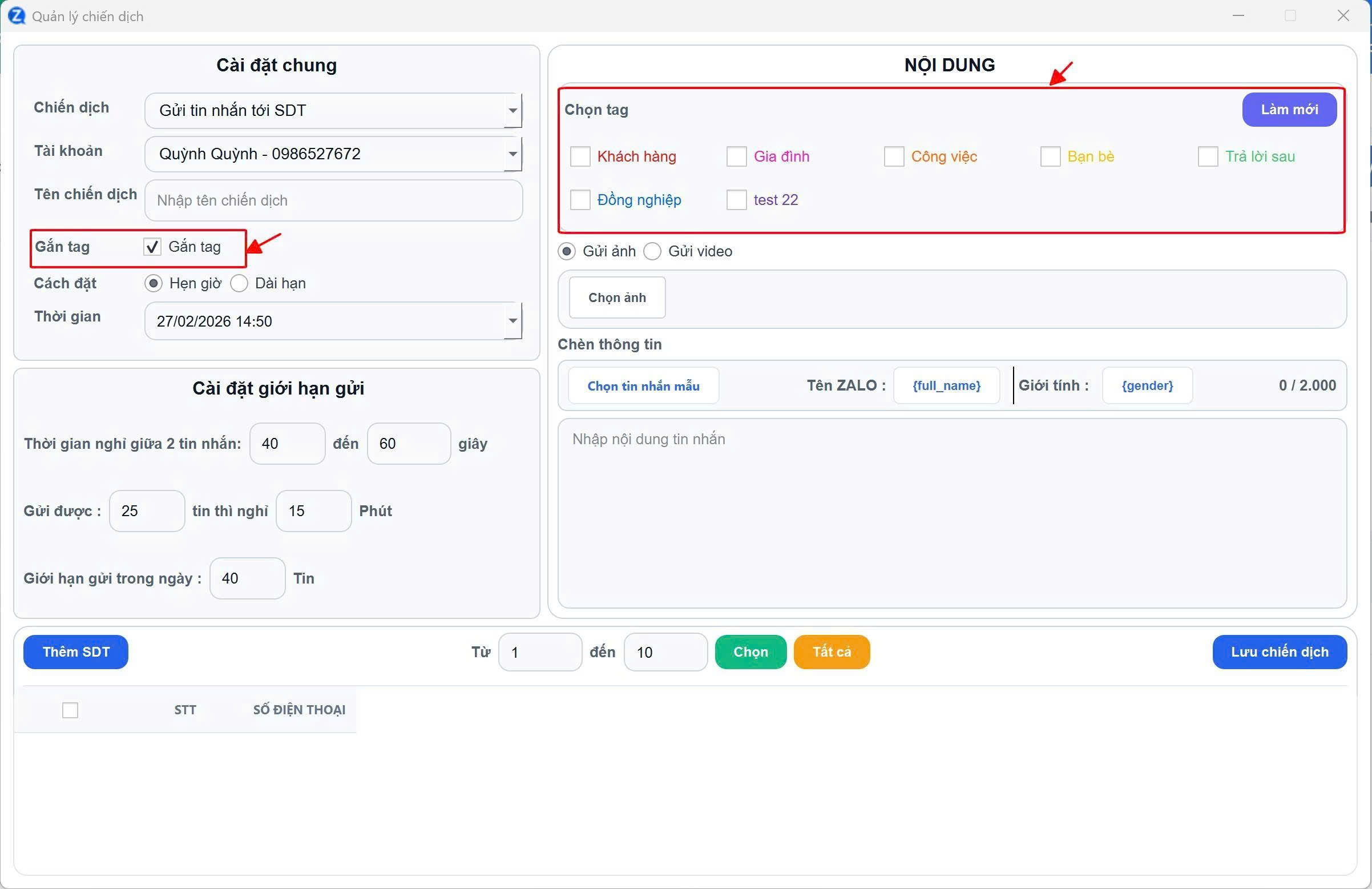Select the Bạn bè tag checkbox
This screenshot has width=1372, height=889.
(1050, 156)
